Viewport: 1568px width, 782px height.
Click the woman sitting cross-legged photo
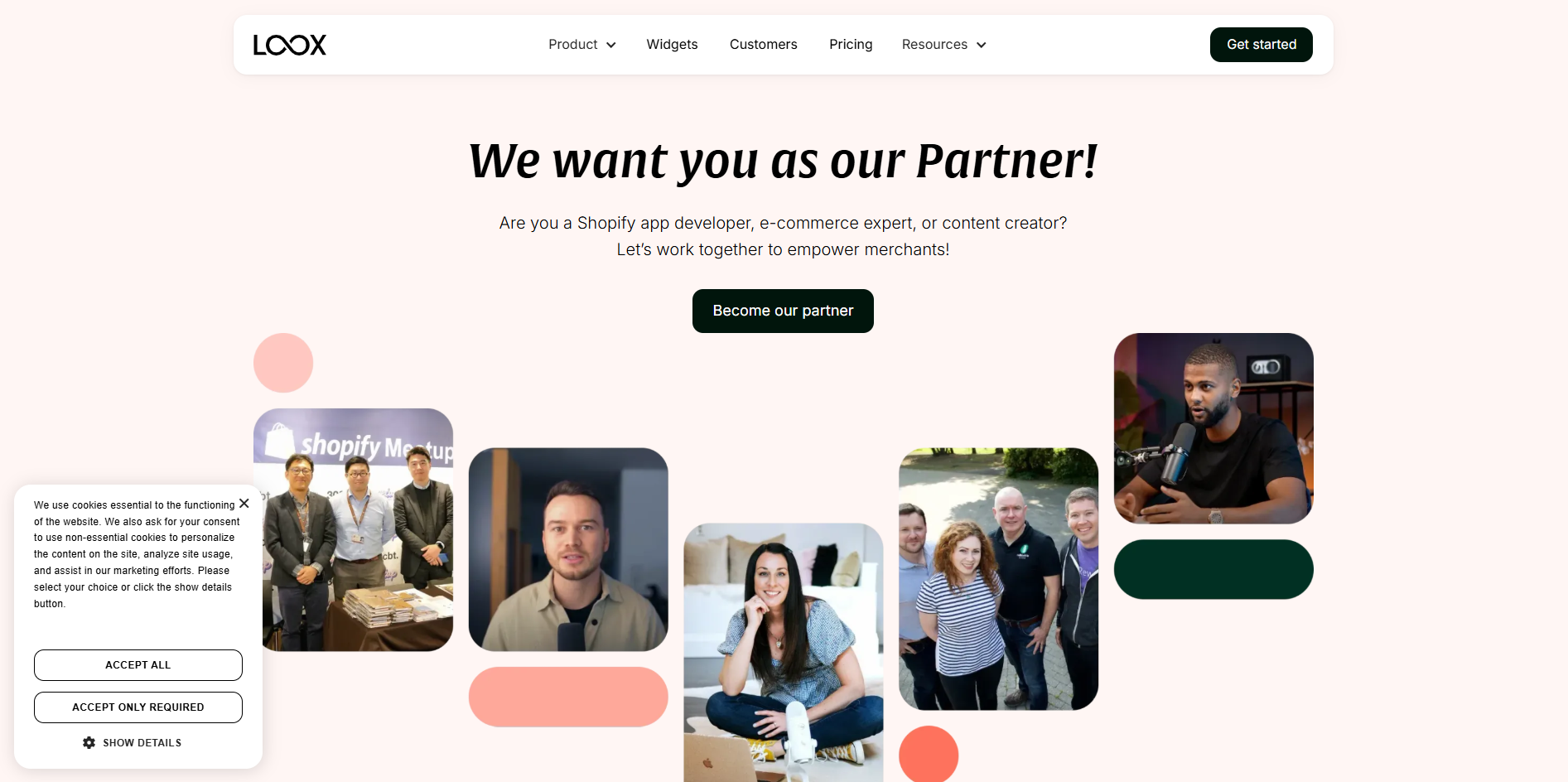pyautogui.click(x=783, y=653)
